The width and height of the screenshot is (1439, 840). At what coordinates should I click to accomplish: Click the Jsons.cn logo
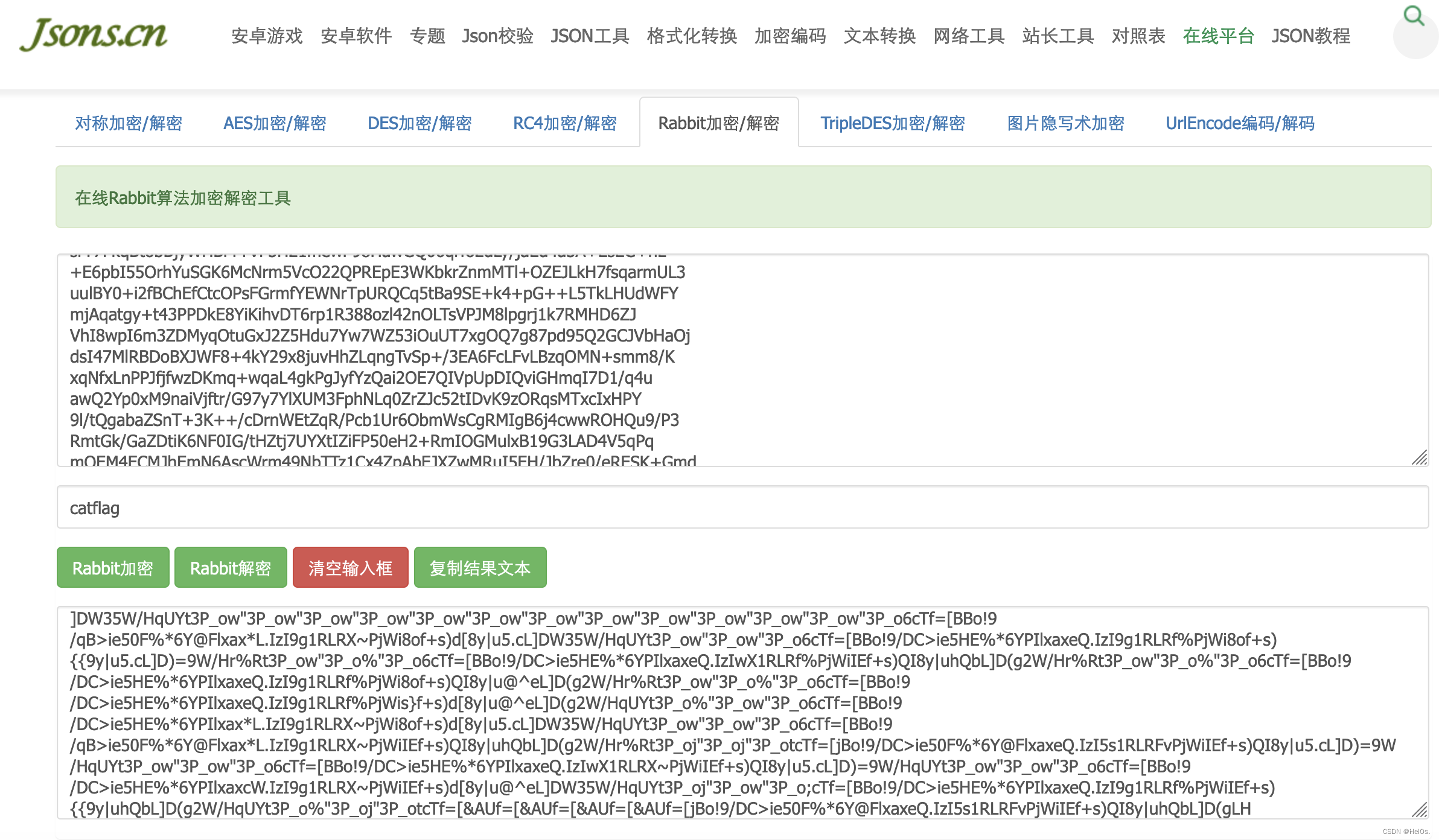tap(94, 34)
